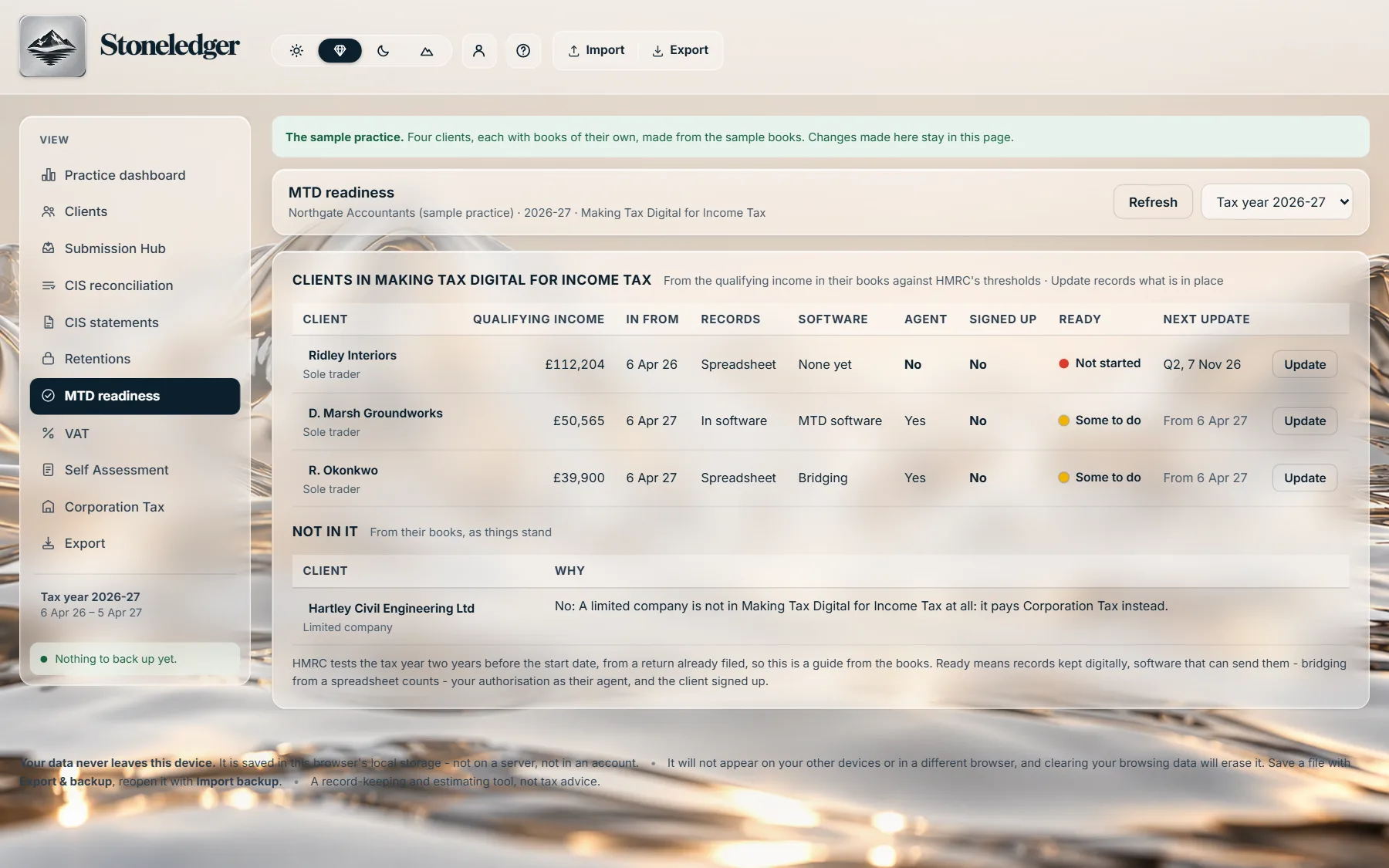Image resolution: width=1389 pixels, height=868 pixels.
Task: Click the Stoneledger mountain logo
Action: pyautogui.click(x=52, y=46)
